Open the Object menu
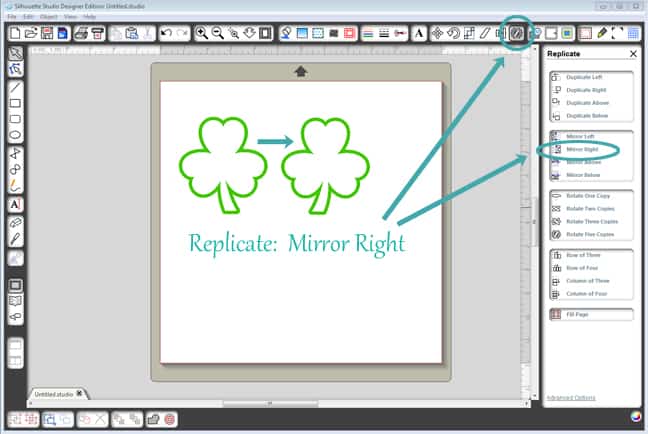Screen dimensions: 648x434 [x=47, y=17]
